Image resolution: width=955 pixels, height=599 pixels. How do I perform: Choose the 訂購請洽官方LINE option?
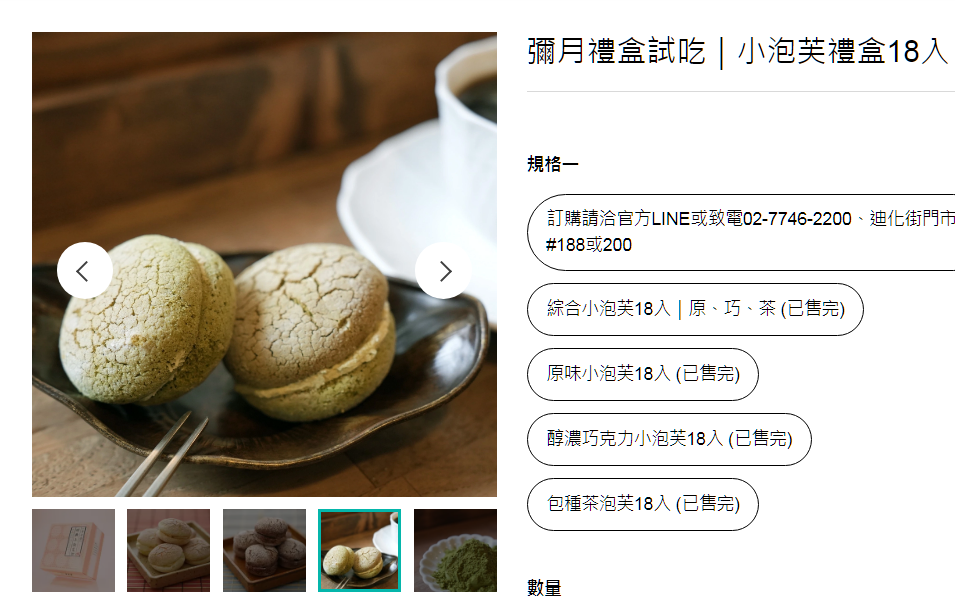(741, 232)
